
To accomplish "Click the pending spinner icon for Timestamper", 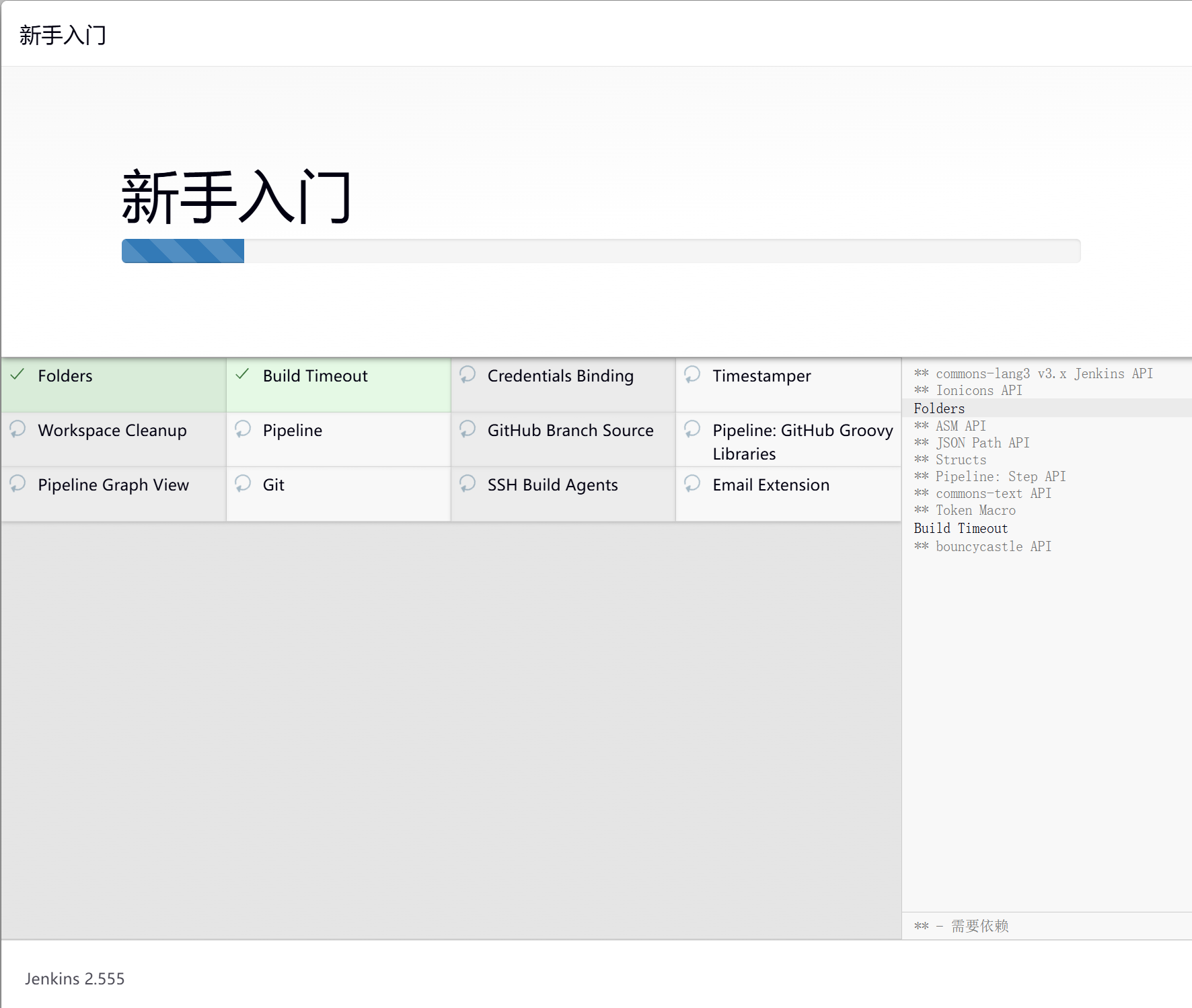I will click(692, 374).
